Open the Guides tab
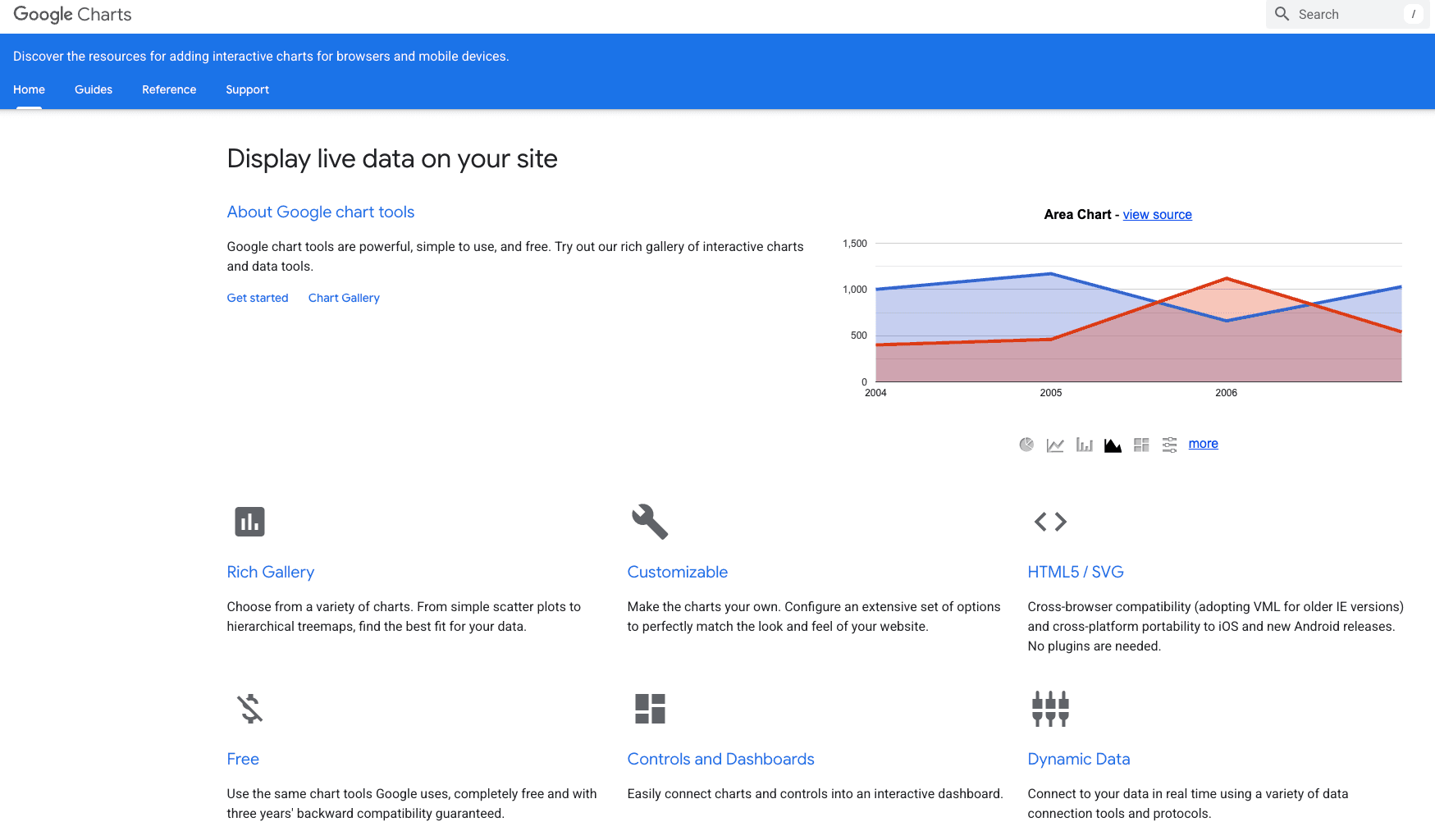The width and height of the screenshot is (1435, 840). (94, 89)
